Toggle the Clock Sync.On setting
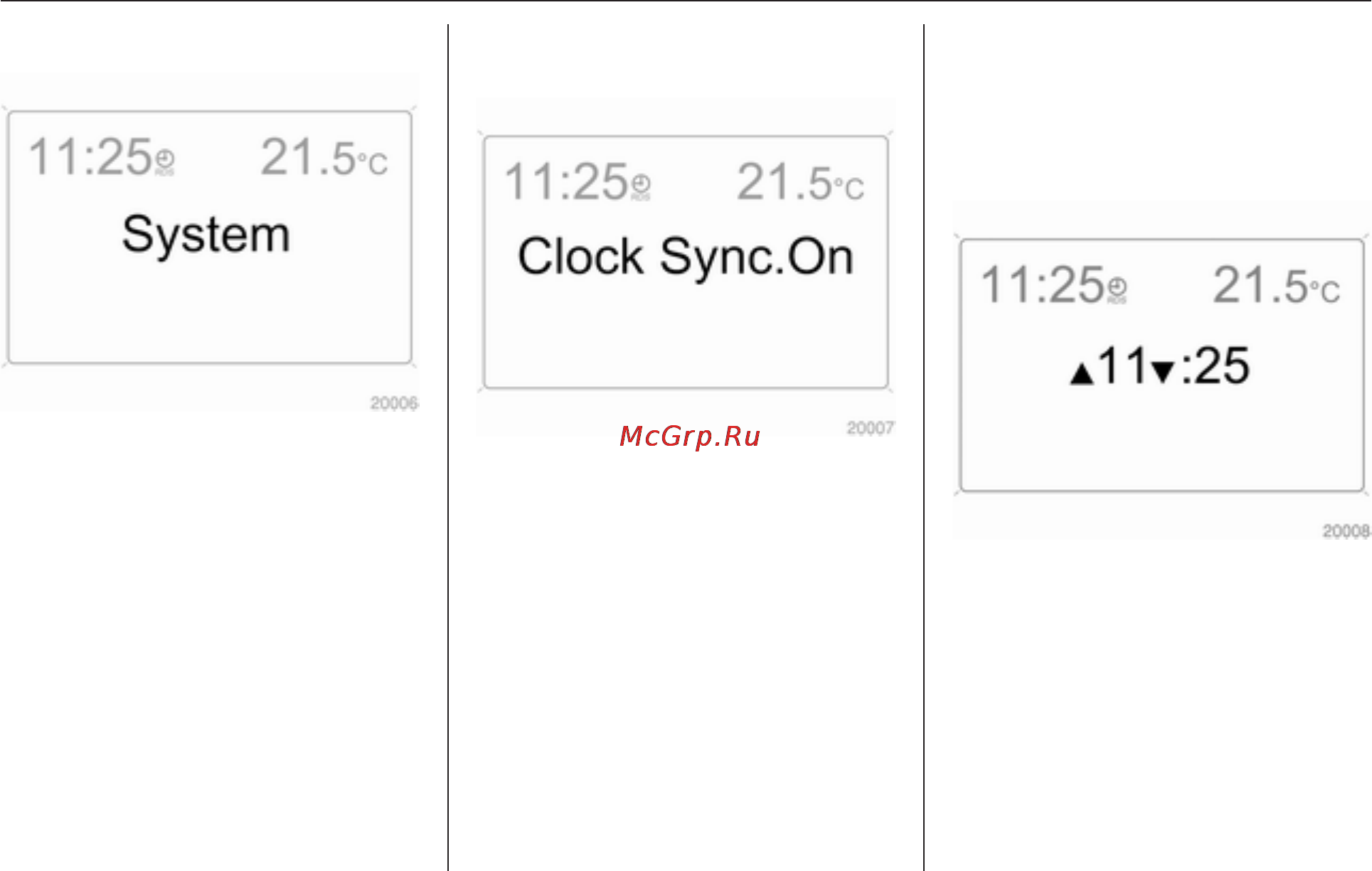1372x871 pixels. [685, 257]
